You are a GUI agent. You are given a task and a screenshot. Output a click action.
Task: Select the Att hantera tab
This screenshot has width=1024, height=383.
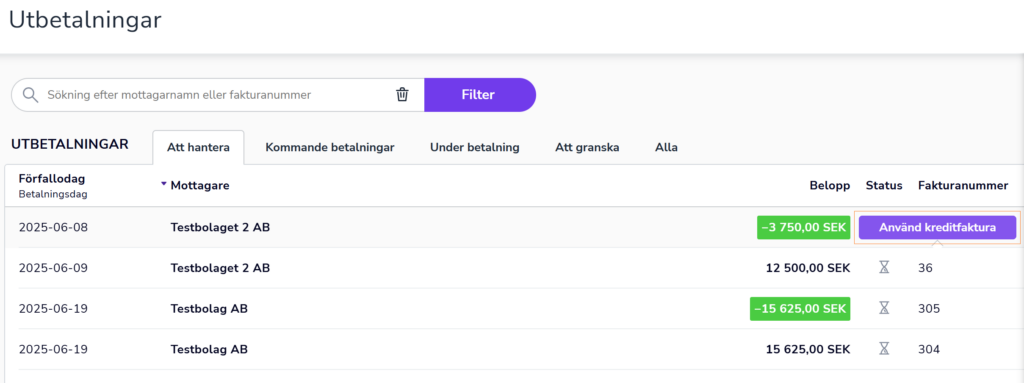pyautogui.click(x=199, y=148)
